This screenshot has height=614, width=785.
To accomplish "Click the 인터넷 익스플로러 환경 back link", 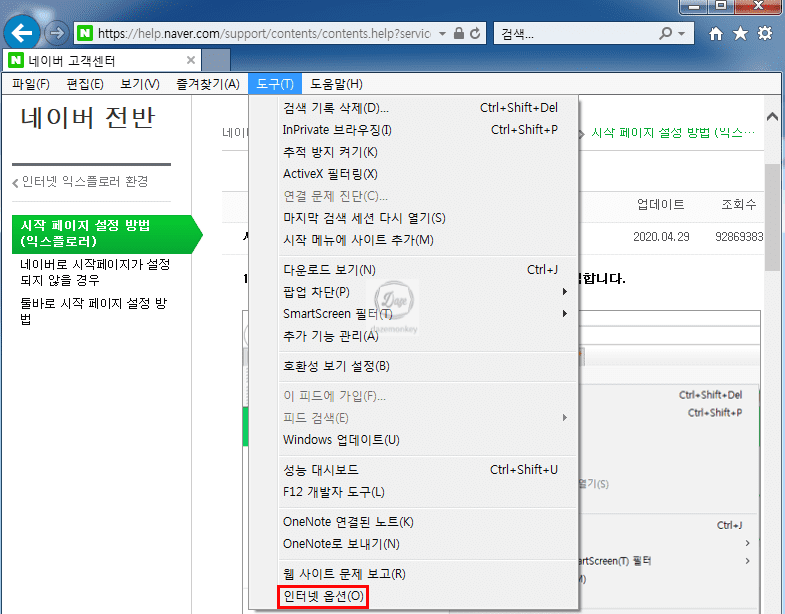I will [80, 181].
